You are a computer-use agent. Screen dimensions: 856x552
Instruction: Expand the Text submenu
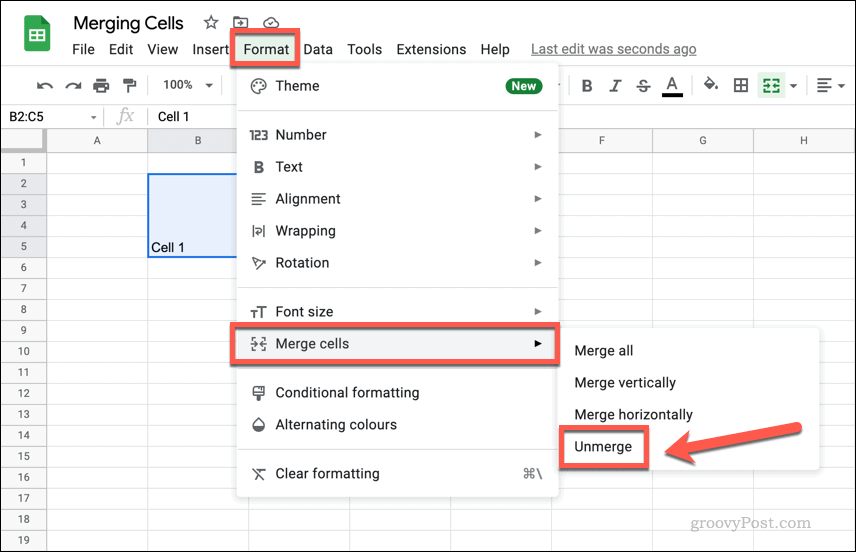(x=397, y=167)
